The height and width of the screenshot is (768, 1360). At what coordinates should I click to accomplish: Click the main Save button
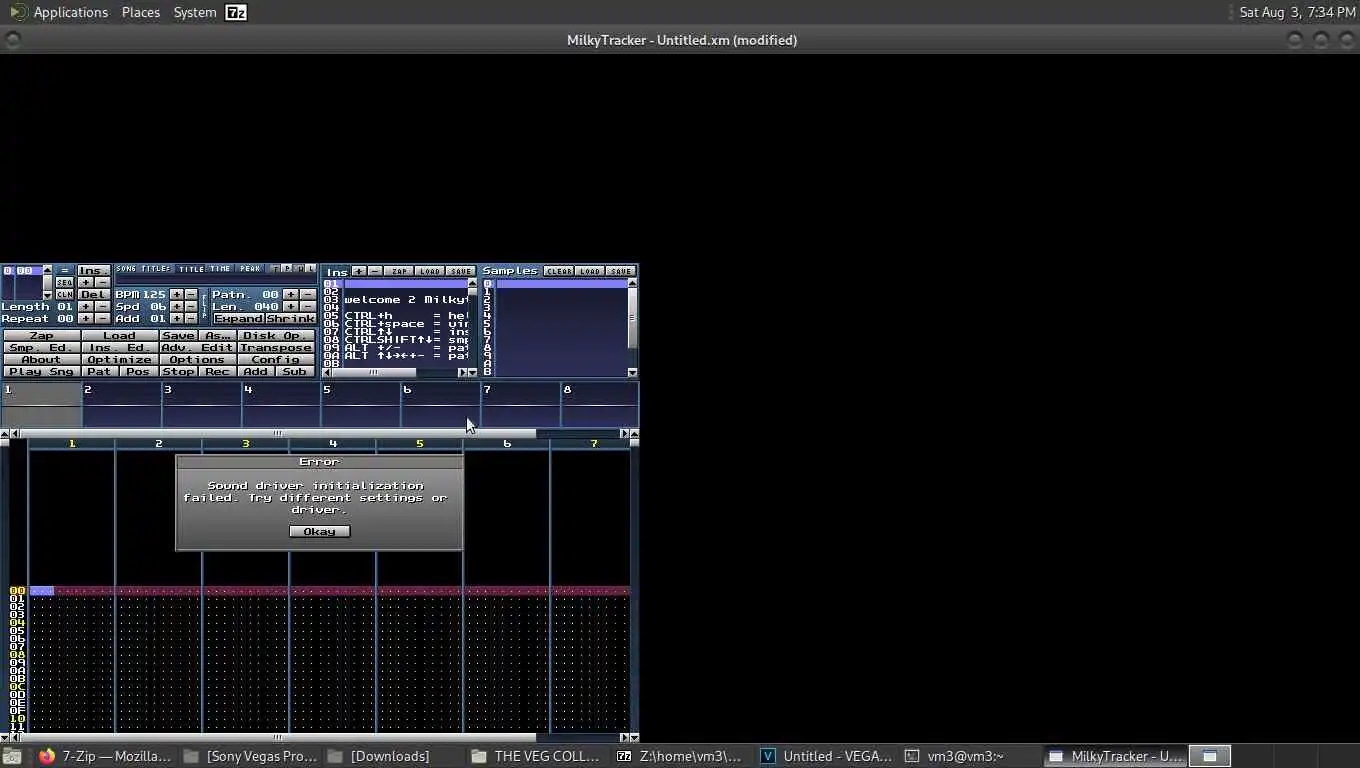coord(178,336)
